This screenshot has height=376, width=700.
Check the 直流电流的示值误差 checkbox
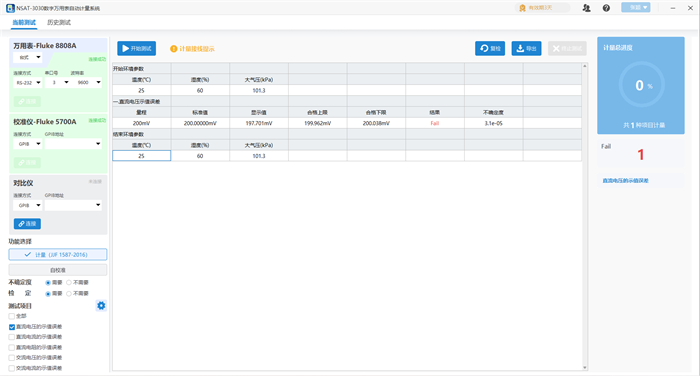12,337
